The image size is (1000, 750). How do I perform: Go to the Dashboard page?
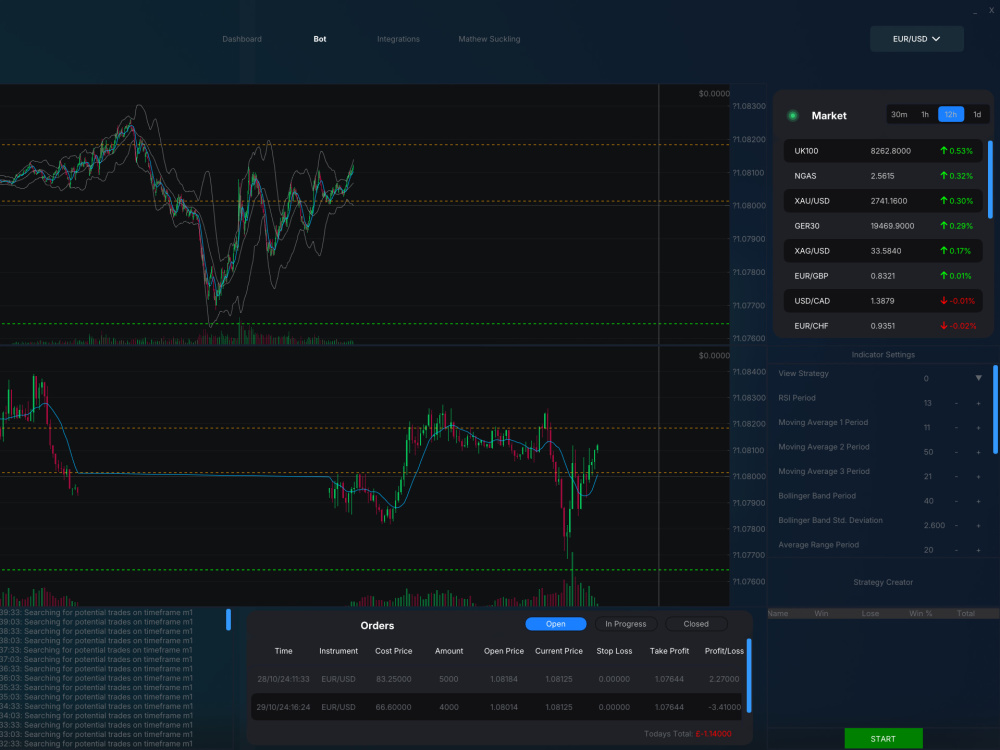tap(242, 38)
